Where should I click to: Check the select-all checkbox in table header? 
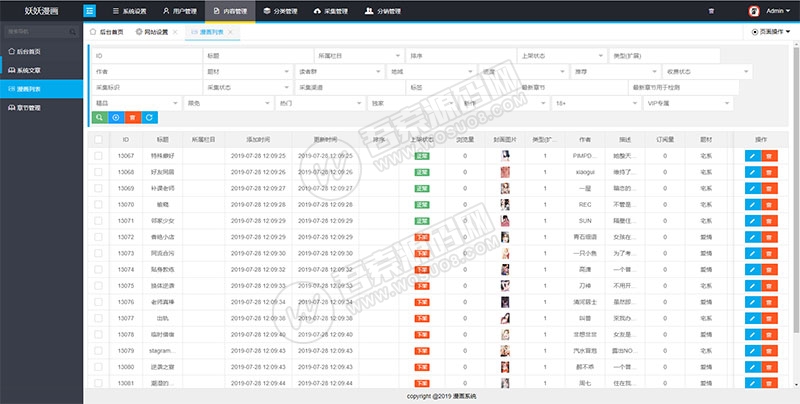click(x=98, y=140)
